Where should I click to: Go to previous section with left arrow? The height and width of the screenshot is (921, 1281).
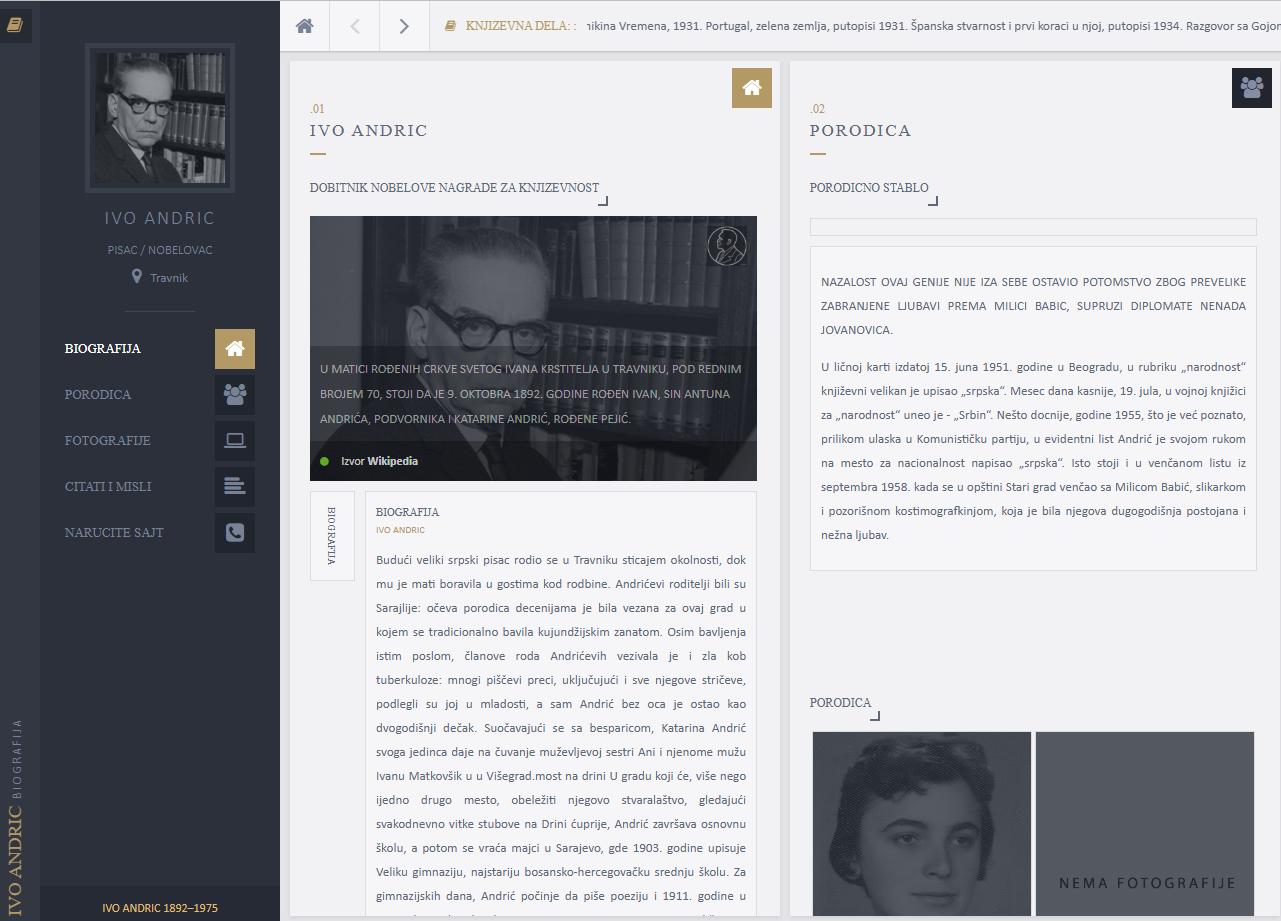[355, 26]
